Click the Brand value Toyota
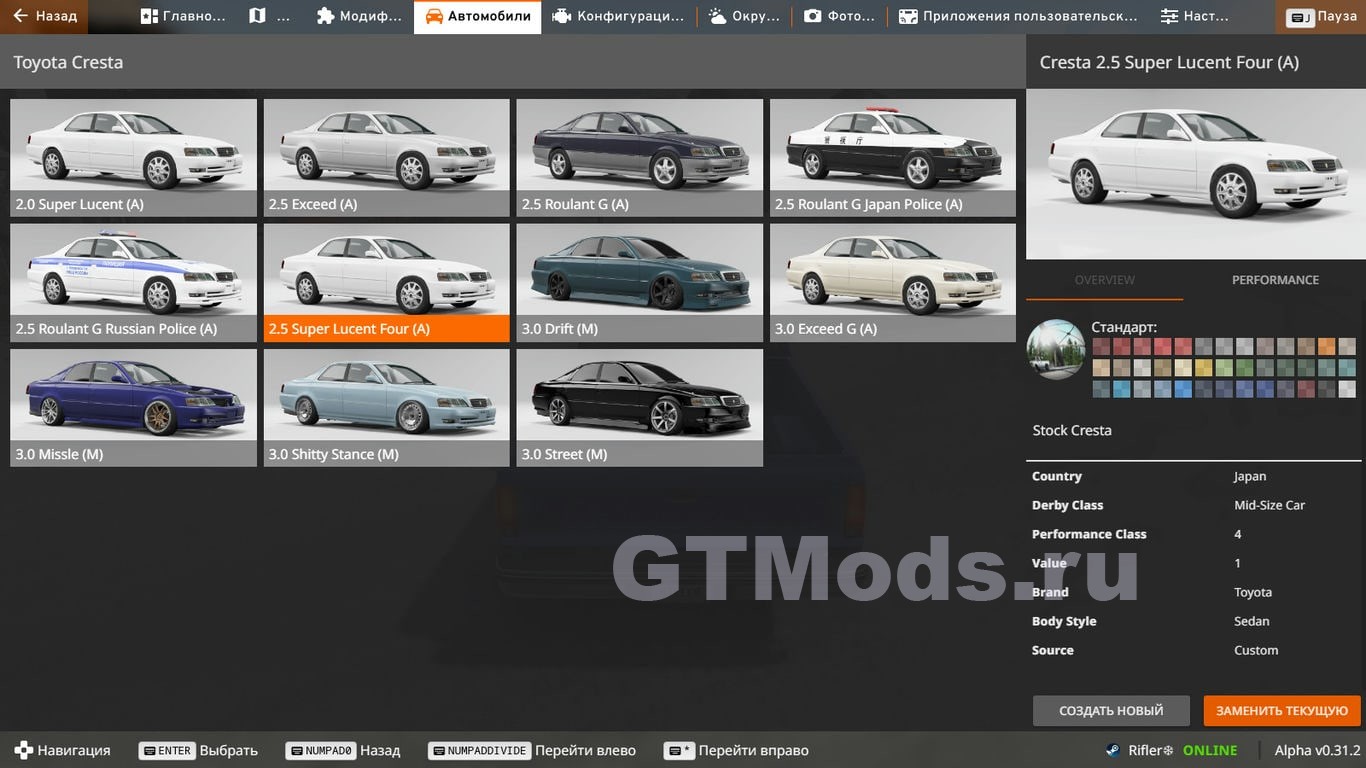This screenshot has height=768, width=1366. point(1253,592)
